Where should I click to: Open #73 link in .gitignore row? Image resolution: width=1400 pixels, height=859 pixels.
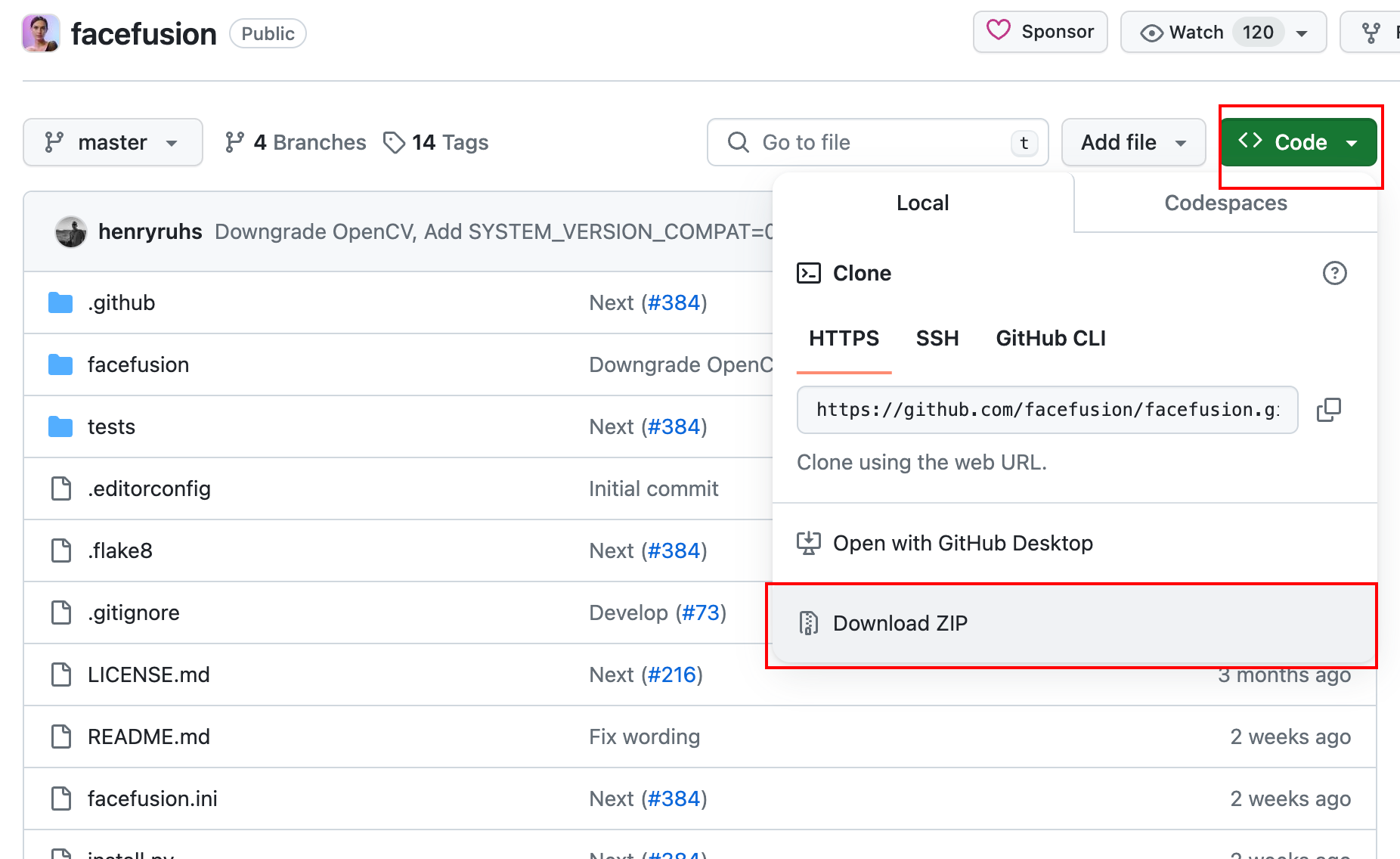[701, 612]
